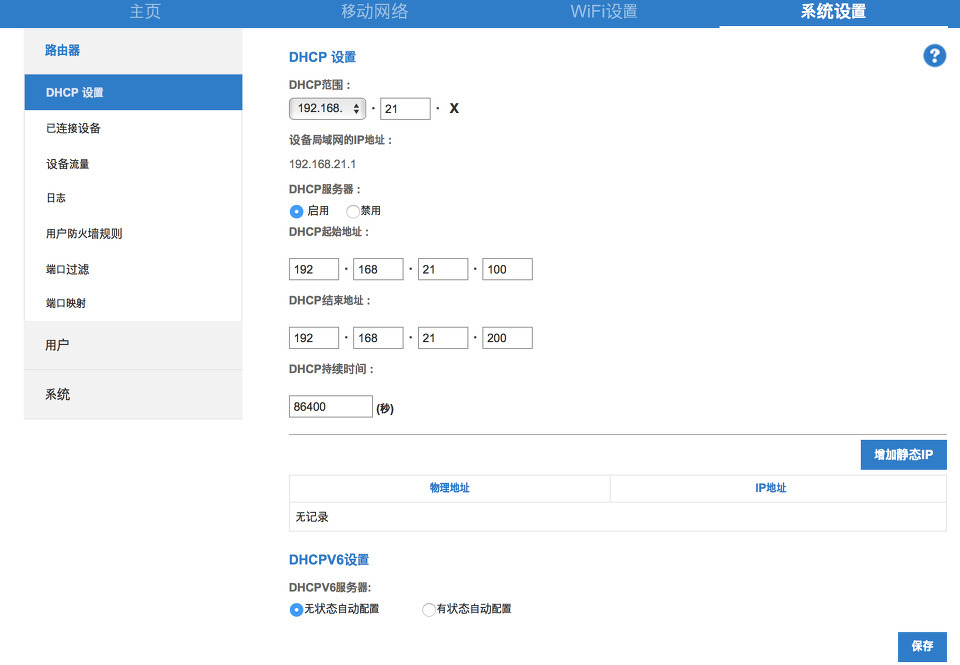960x665 pixels.
Task: Select the 禁用 DHCP server radio button
Action: (353, 212)
